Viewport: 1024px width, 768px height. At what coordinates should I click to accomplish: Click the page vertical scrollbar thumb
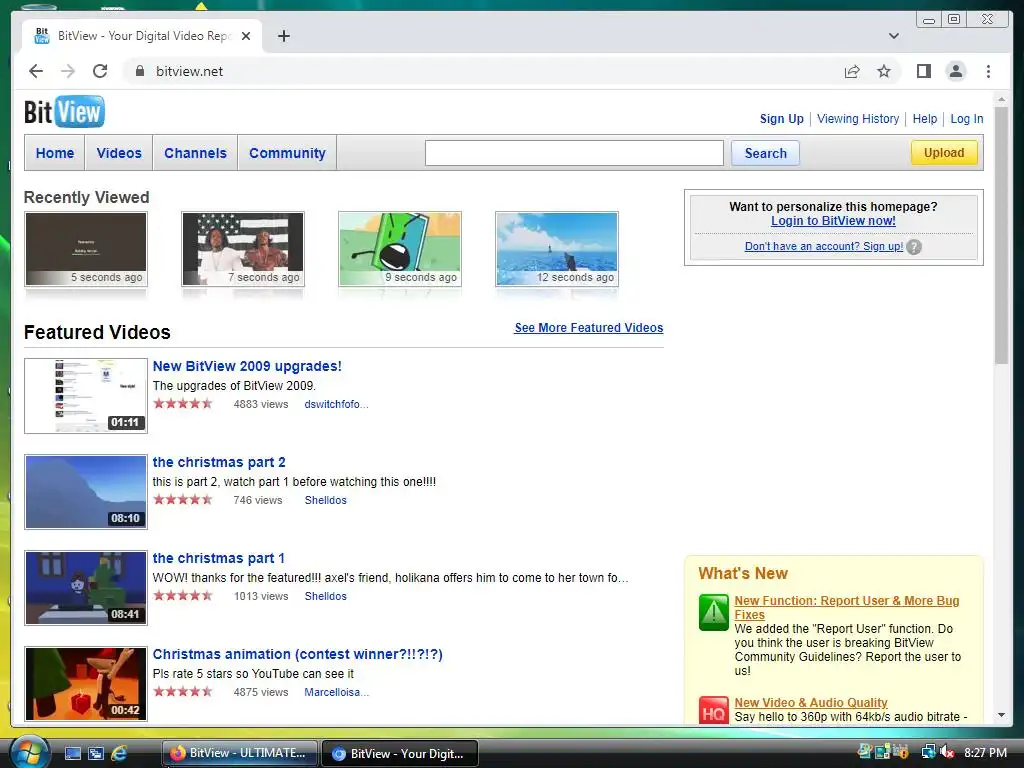(1001, 235)
